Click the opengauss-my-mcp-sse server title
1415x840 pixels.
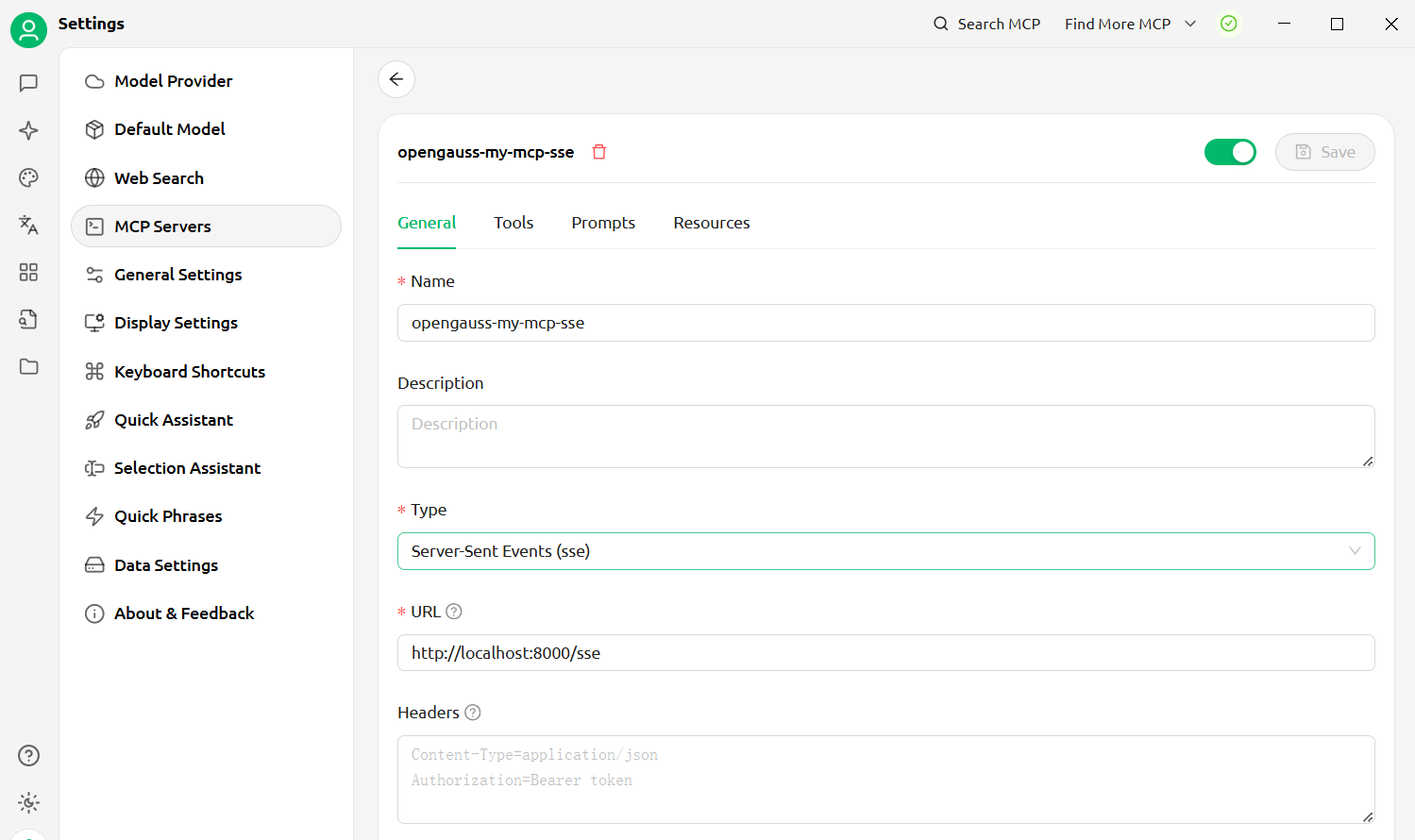(485, 152)
